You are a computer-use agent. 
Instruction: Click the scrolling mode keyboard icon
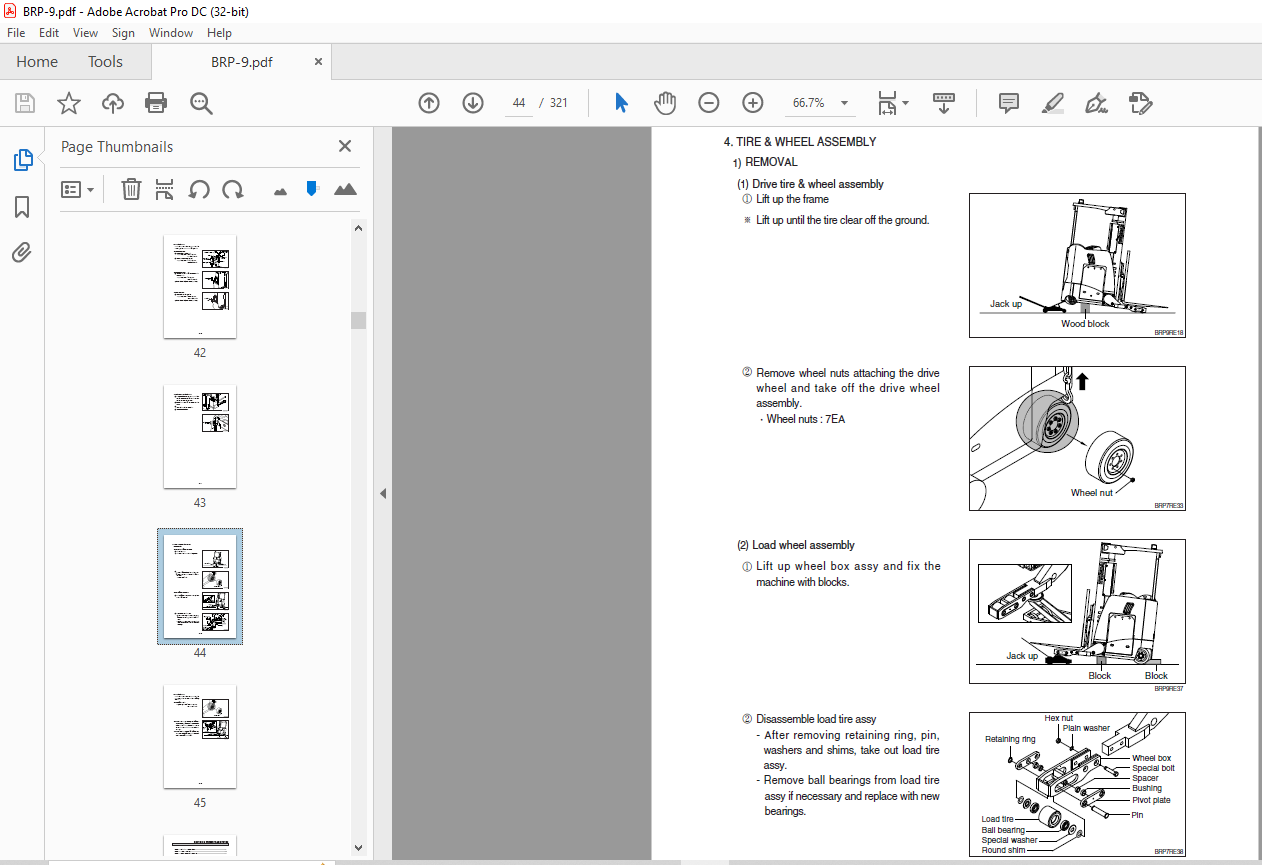pos(944,103)
